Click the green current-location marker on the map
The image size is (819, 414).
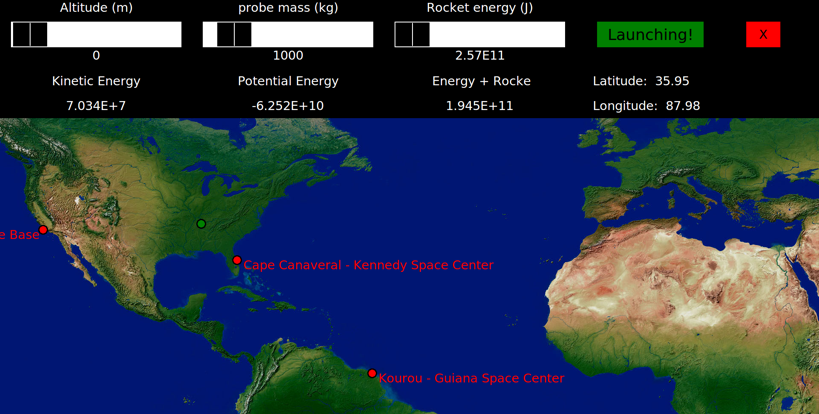coord(201,224)
